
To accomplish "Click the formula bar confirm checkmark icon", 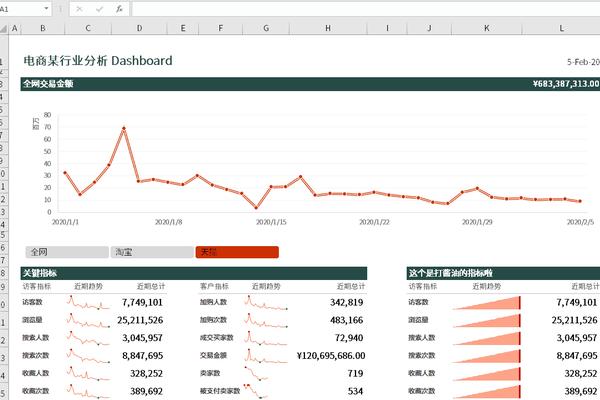I will 99,9.
